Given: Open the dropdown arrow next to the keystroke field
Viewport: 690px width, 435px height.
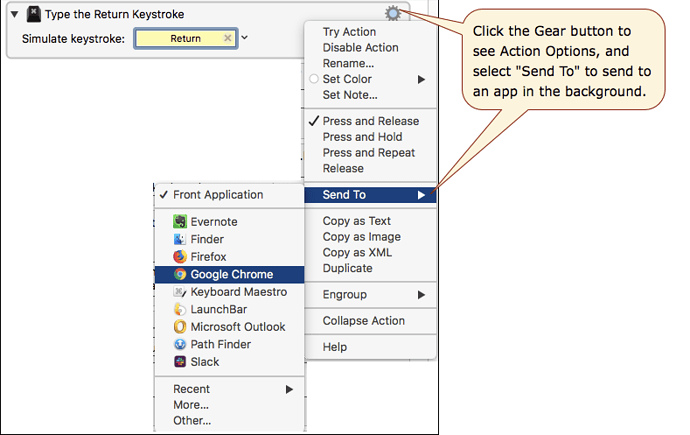Looking at the screenshot, I should click(x=245, y=38).
